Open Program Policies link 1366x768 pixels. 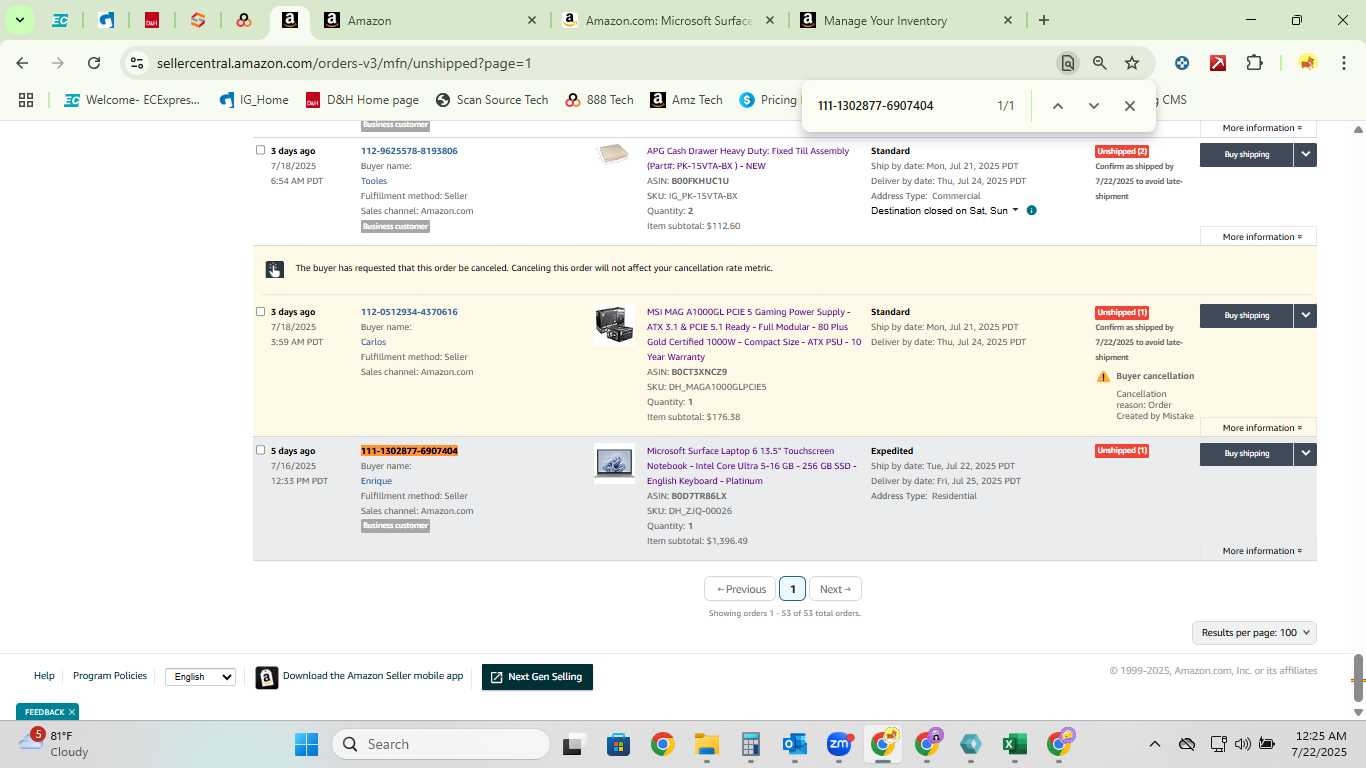(x=110, y=676)
